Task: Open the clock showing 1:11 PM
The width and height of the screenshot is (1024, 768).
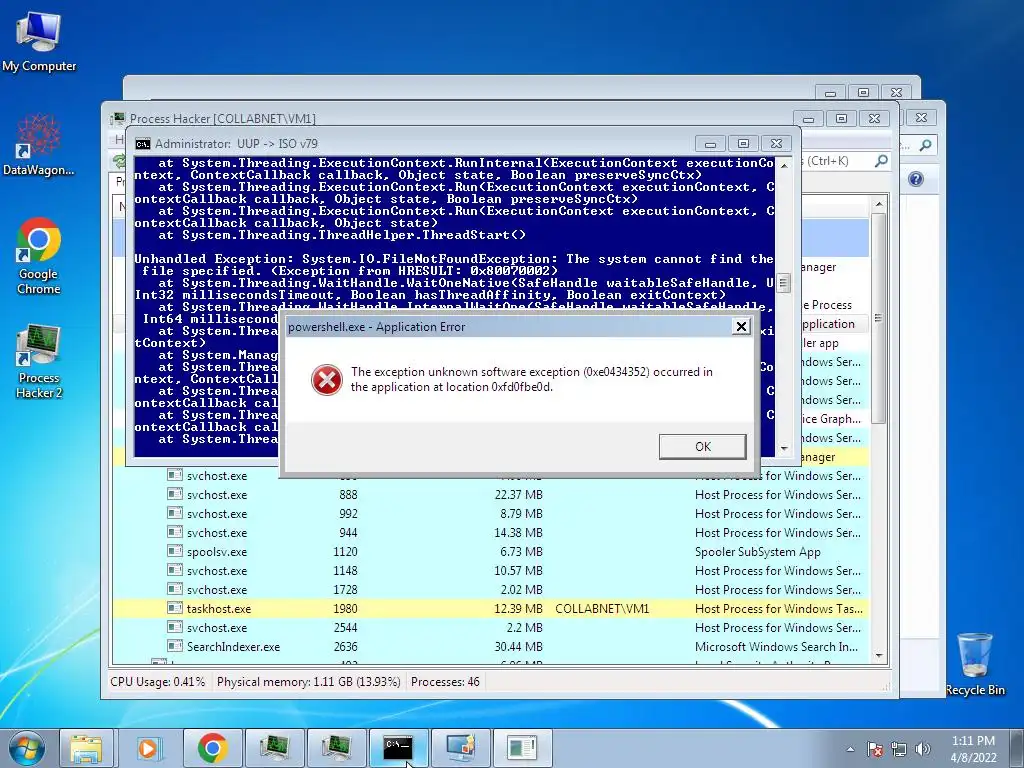Action: click(x=973, y=749)
